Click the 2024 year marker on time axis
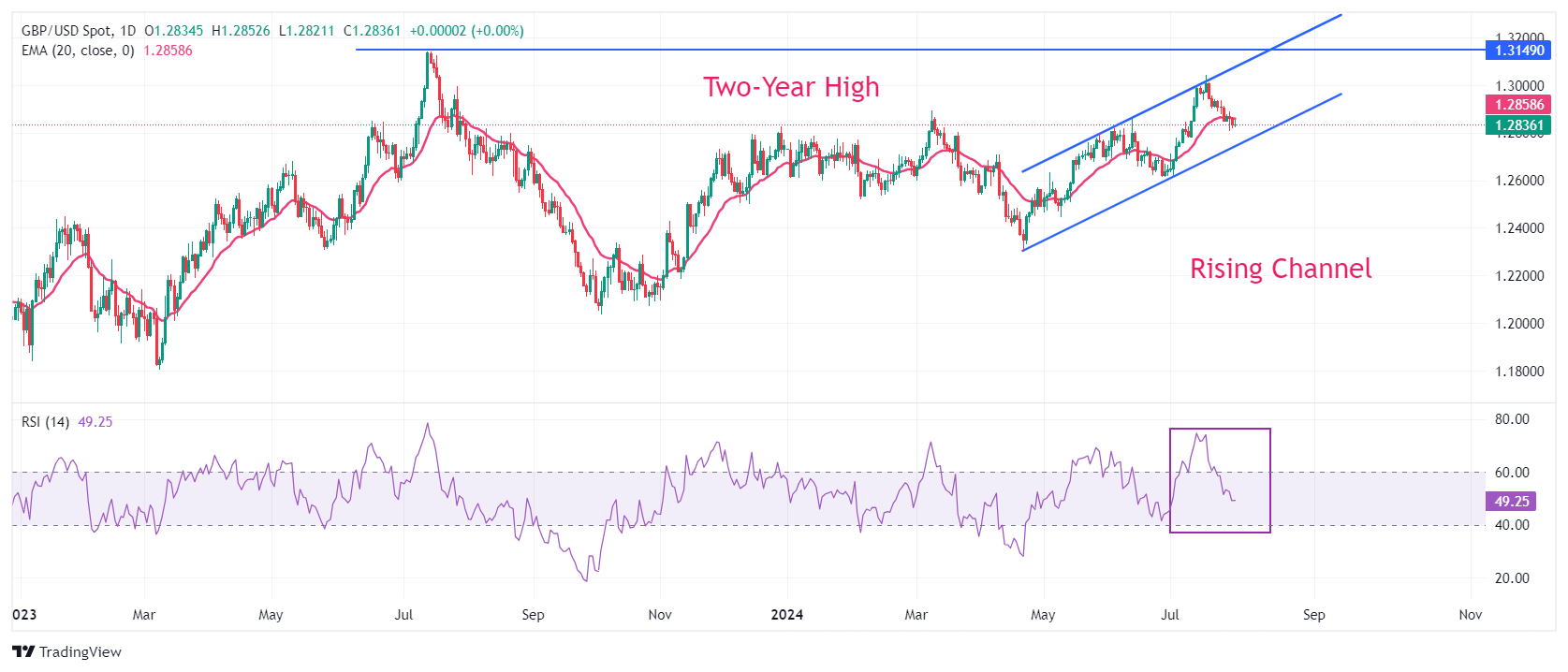1568x672 pixels. tap(787, 615)
